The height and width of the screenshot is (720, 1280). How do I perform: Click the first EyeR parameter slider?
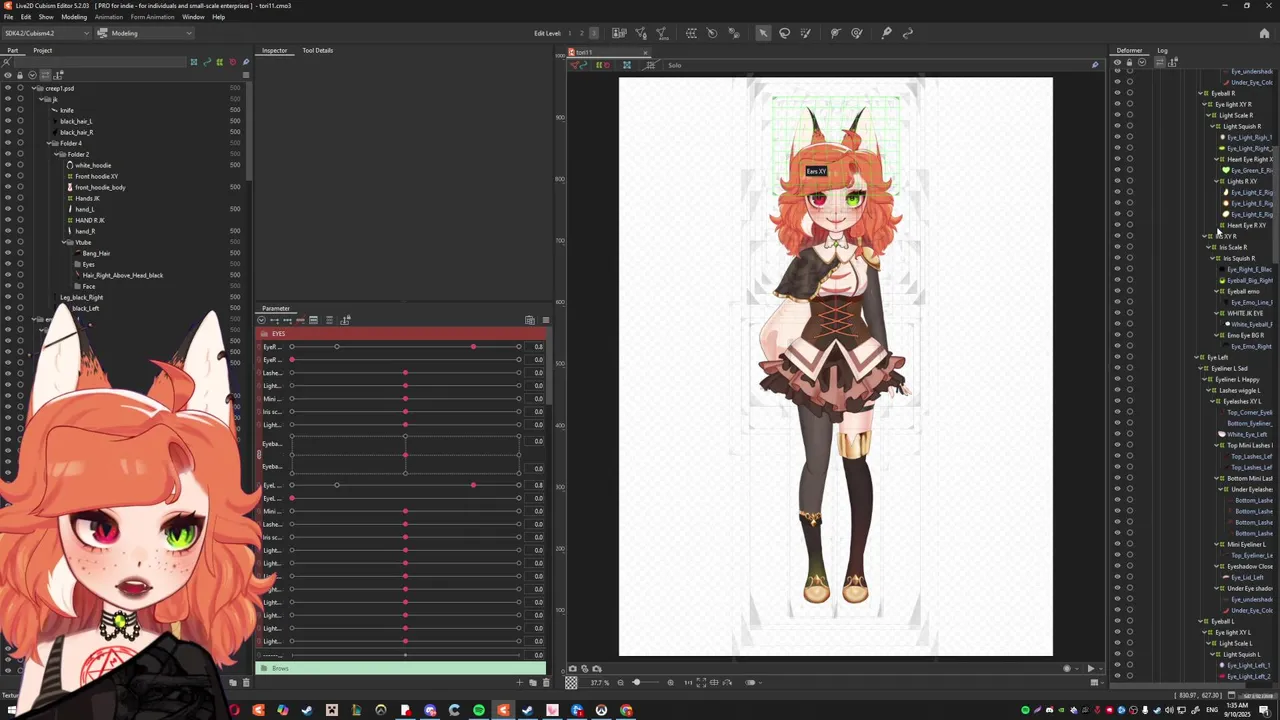(405, 347)
